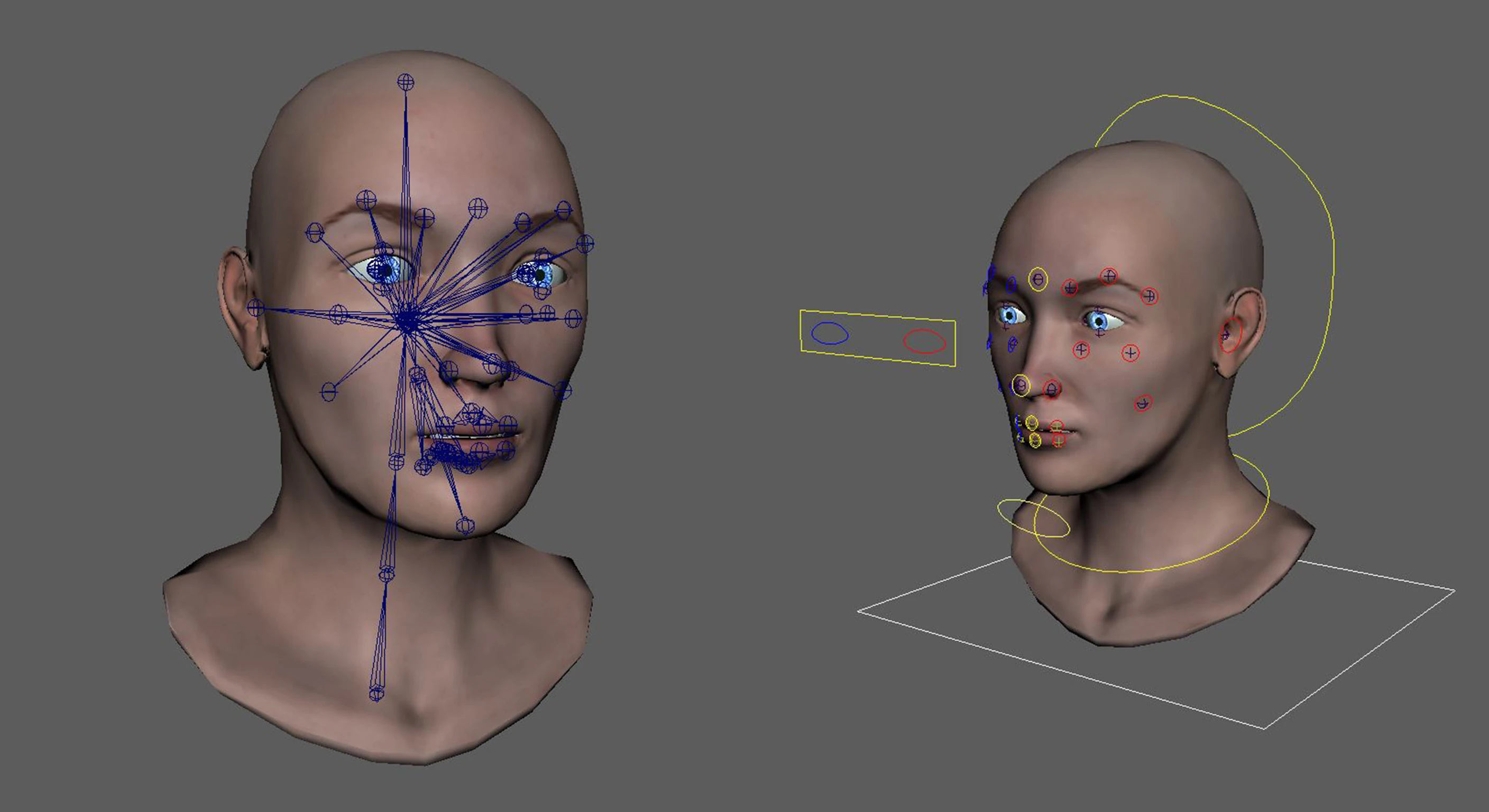Select the red oval eye-aim control
This screenshot has width=1489, height=812.
[924, 341]
